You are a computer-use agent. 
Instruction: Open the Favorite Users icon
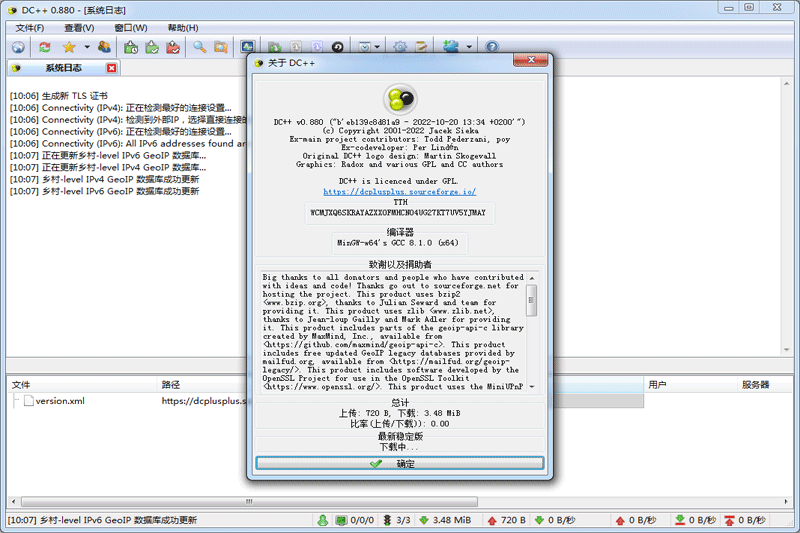click(x=104, y=47)
